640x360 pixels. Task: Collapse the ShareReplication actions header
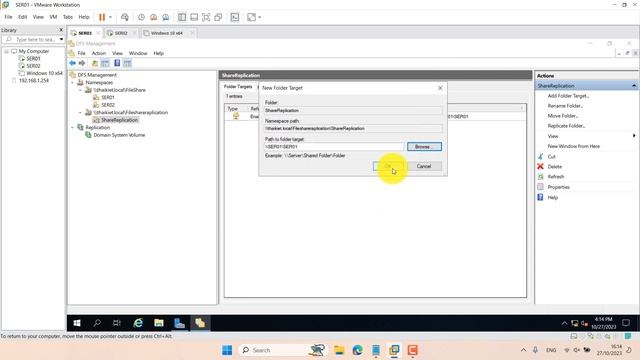(x=634, y=86)
